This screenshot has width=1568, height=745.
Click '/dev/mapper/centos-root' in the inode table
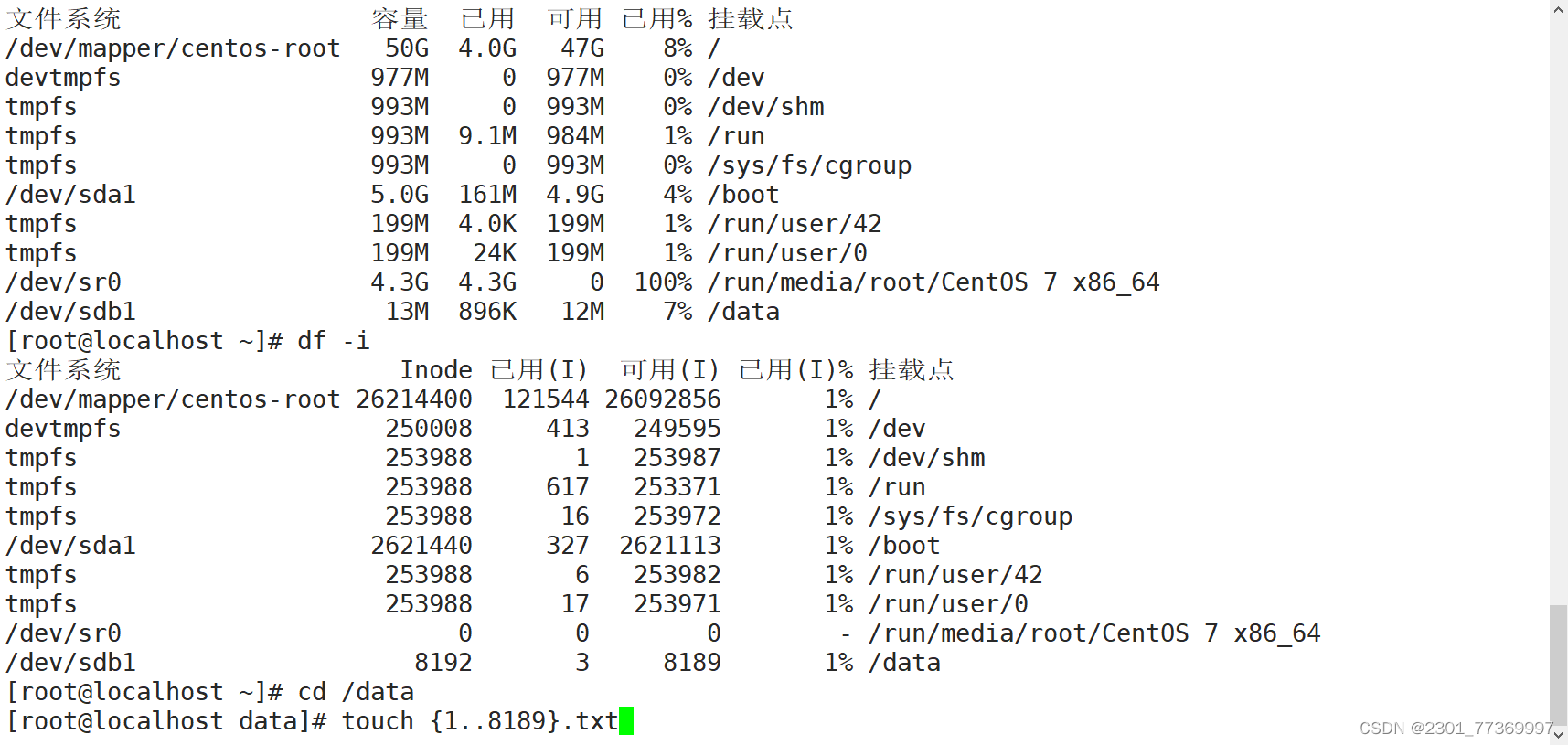173,399
